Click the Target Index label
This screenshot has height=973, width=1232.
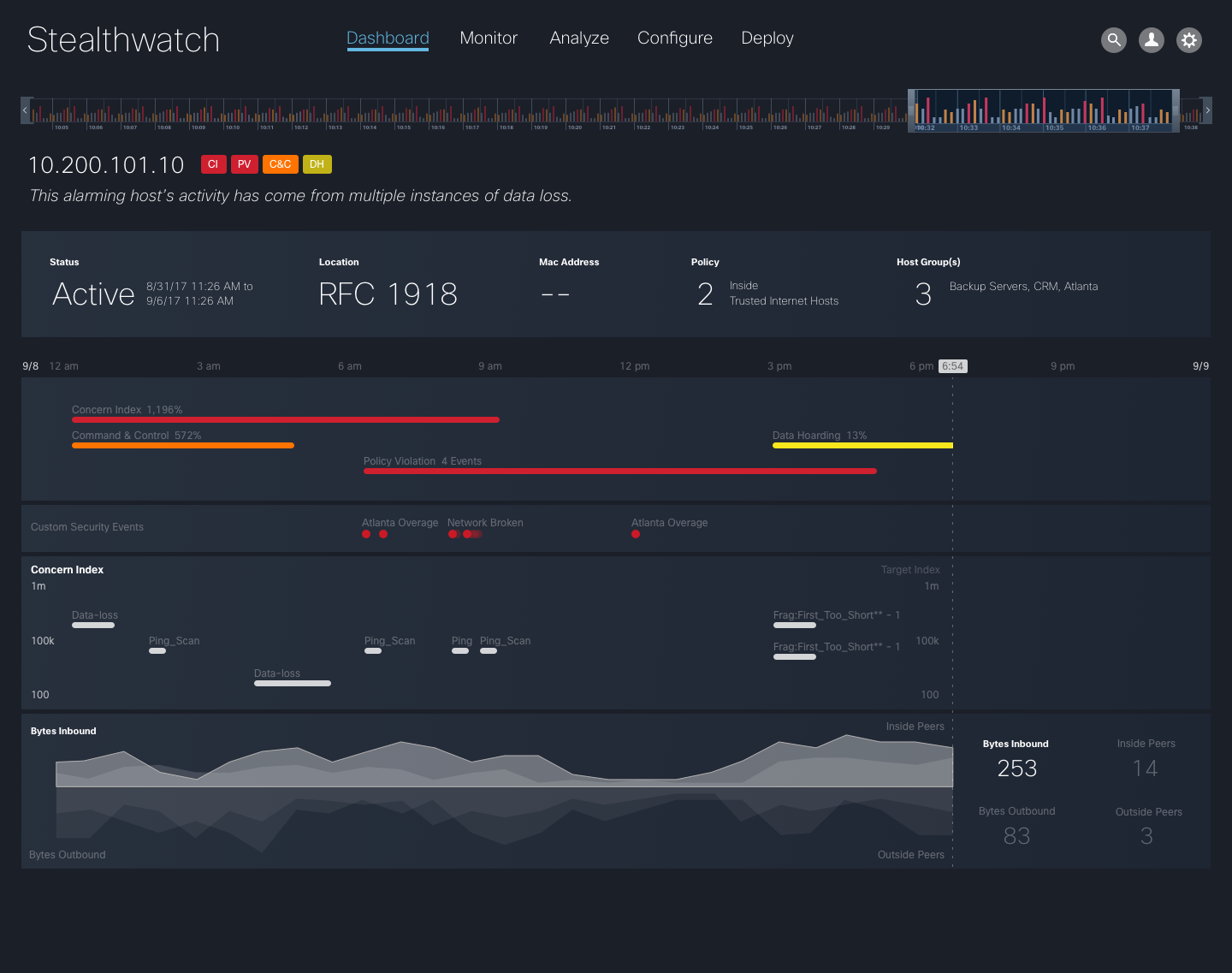[910, 570]
